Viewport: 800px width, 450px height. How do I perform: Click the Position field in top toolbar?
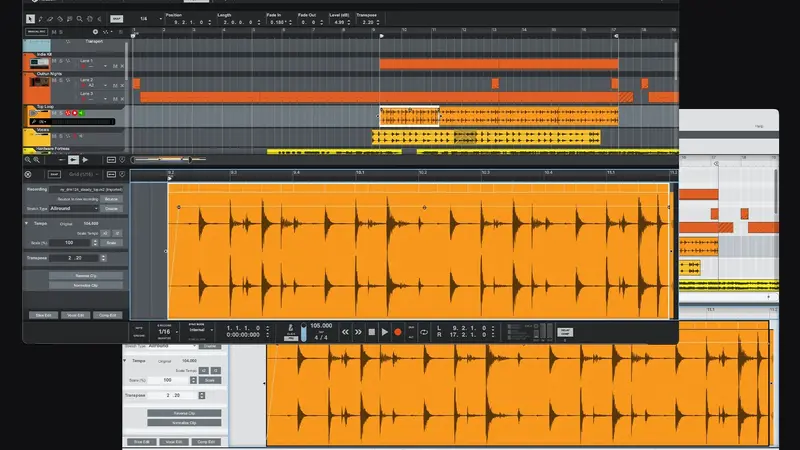[189, 22]
